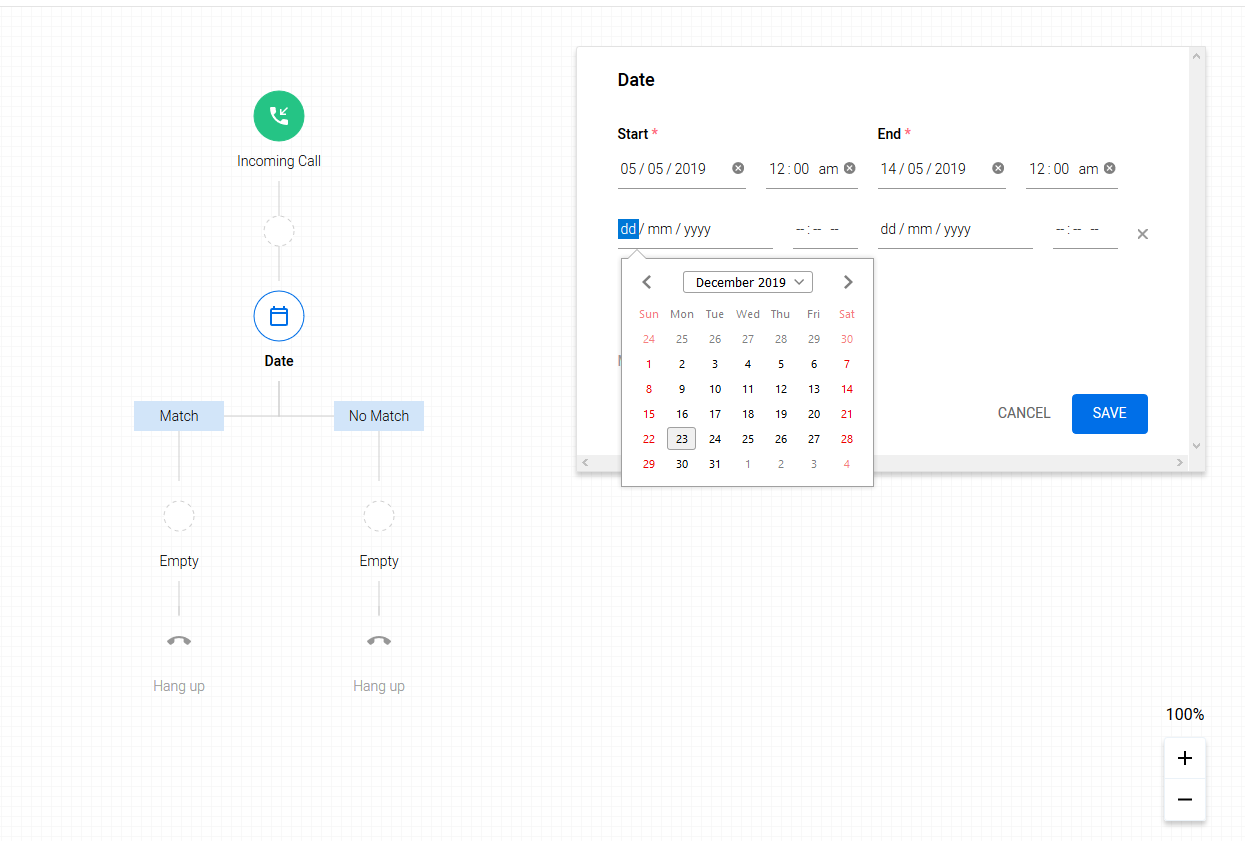
Task: Select the No Match branch label
Action: pyautogui.click(x=379, y=416)
